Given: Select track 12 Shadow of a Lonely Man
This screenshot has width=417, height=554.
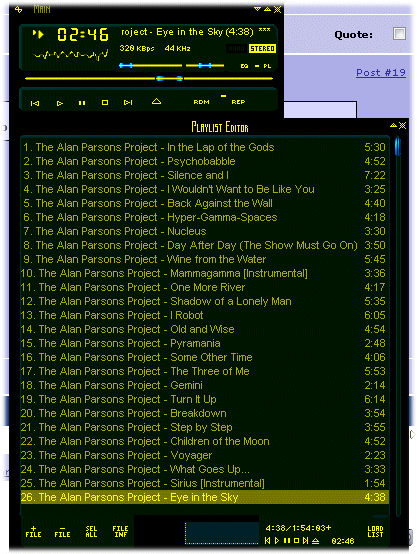Looking at the screenshot, I should 205,301.
